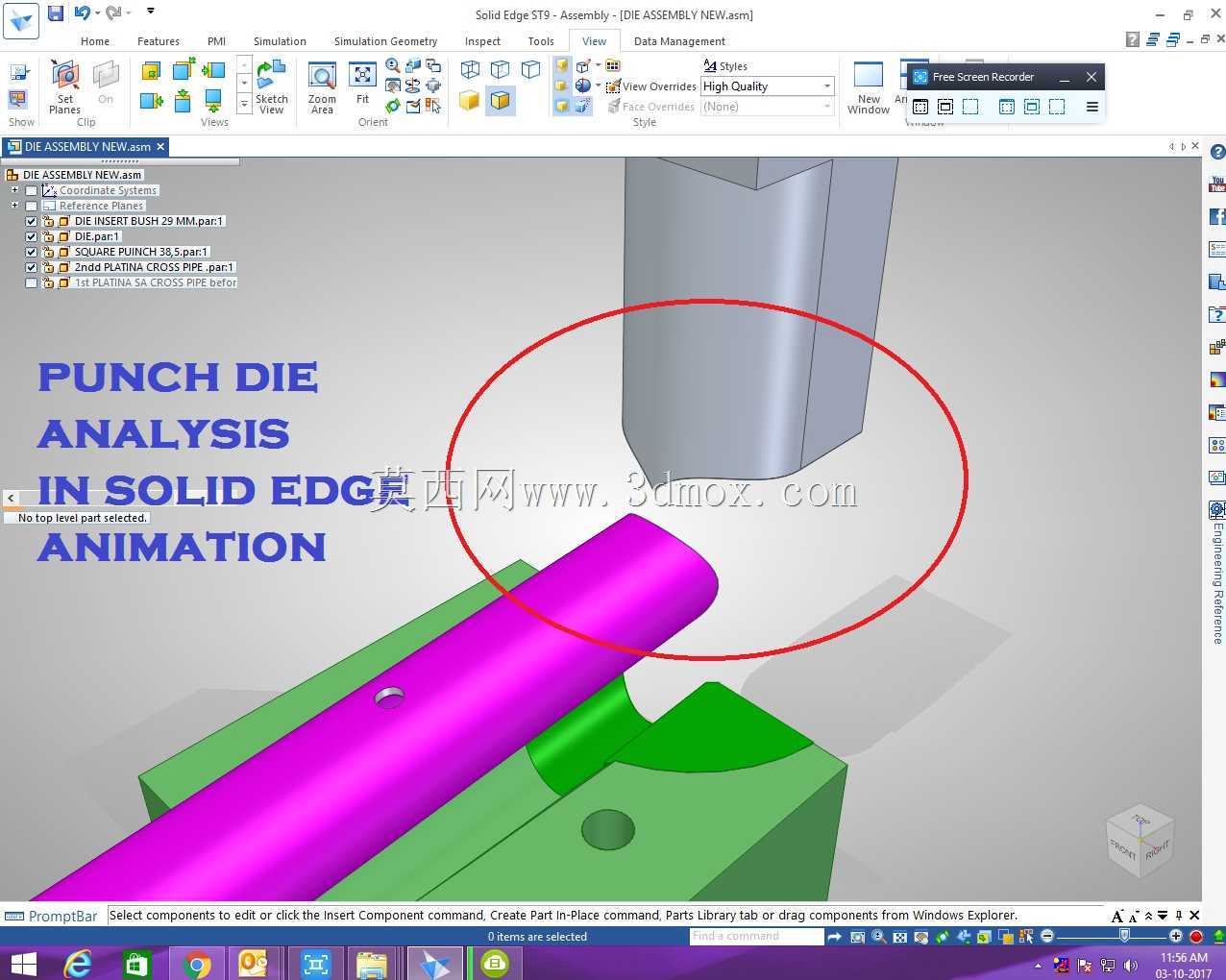This screenshot has width=1226, height=980.
Task: Open the YouTube sidebar icon
Action: pos(1217,184)
